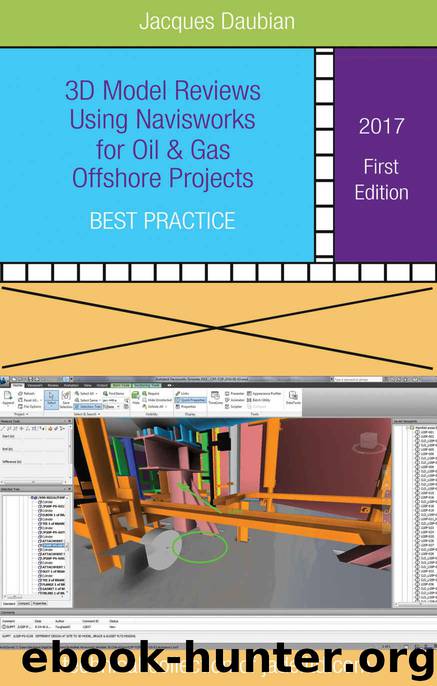Expand the Project panel title dropdown
437x686 pixels.
click(21, 414)
